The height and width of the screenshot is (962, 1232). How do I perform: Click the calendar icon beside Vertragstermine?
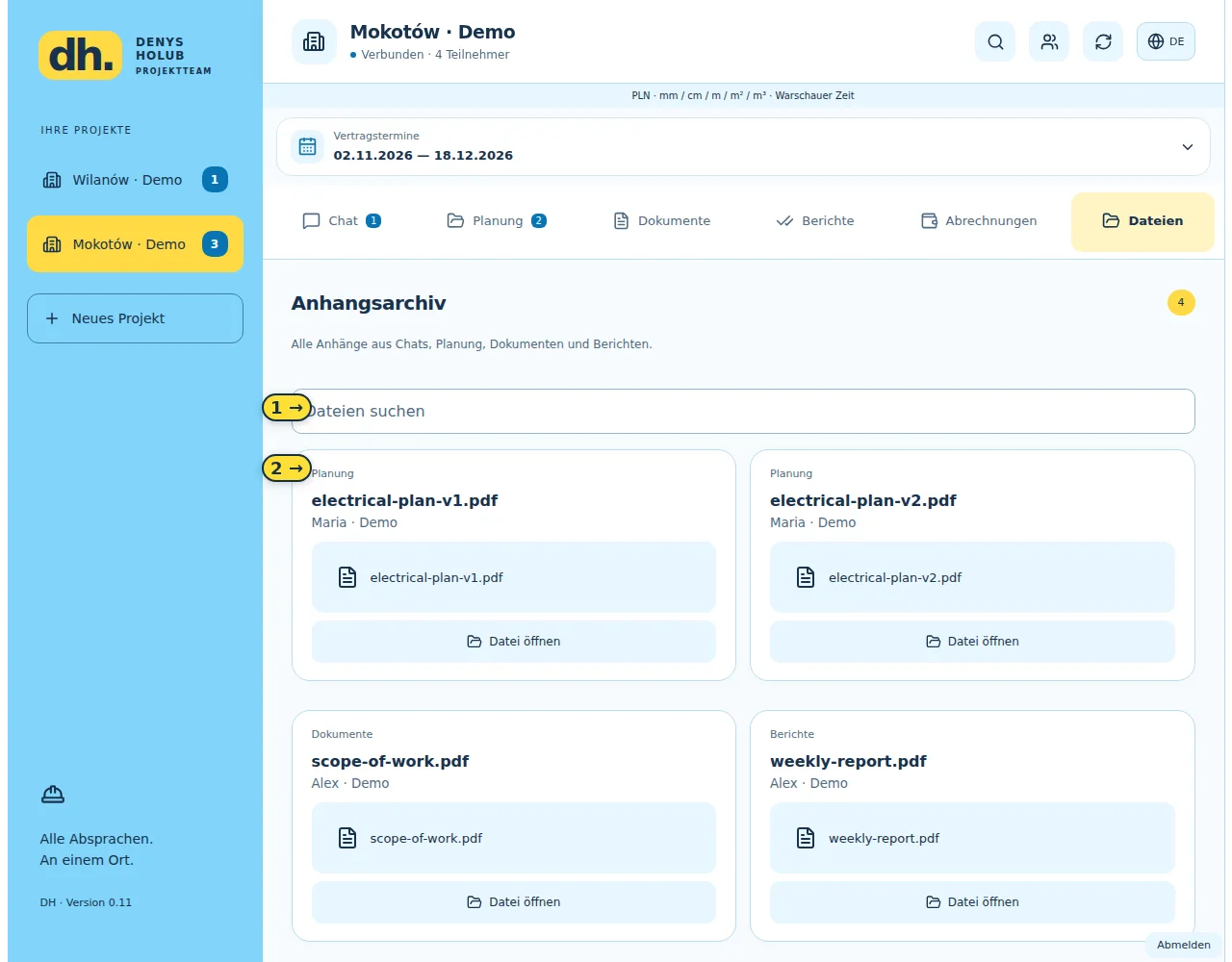point(307,146)
